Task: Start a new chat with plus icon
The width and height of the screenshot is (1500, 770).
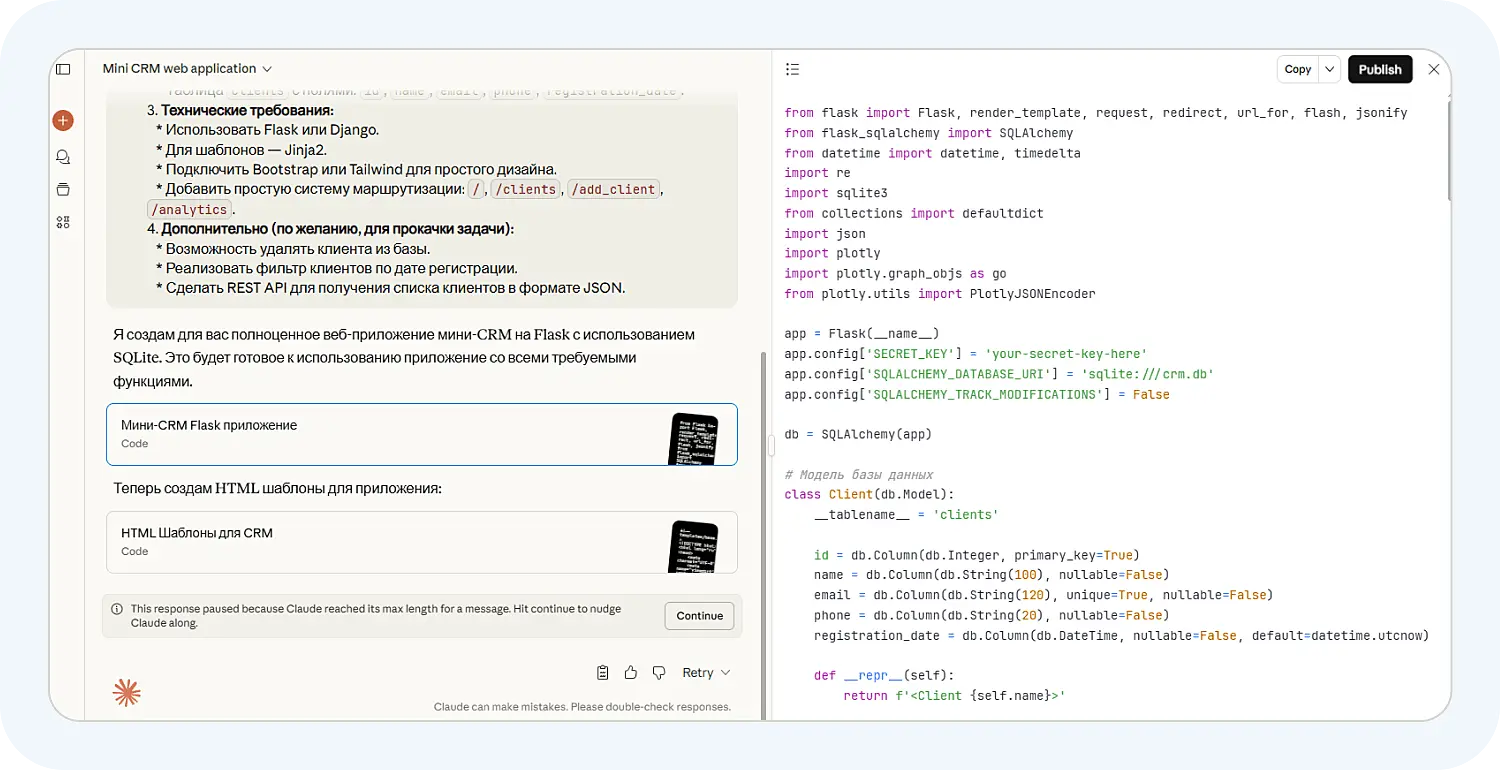Action: tap(63, 120)
